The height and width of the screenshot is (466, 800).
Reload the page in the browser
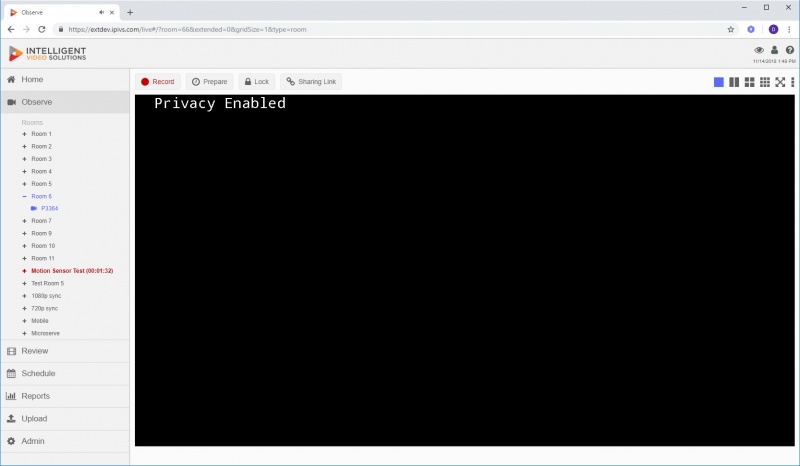coord(42,30)
